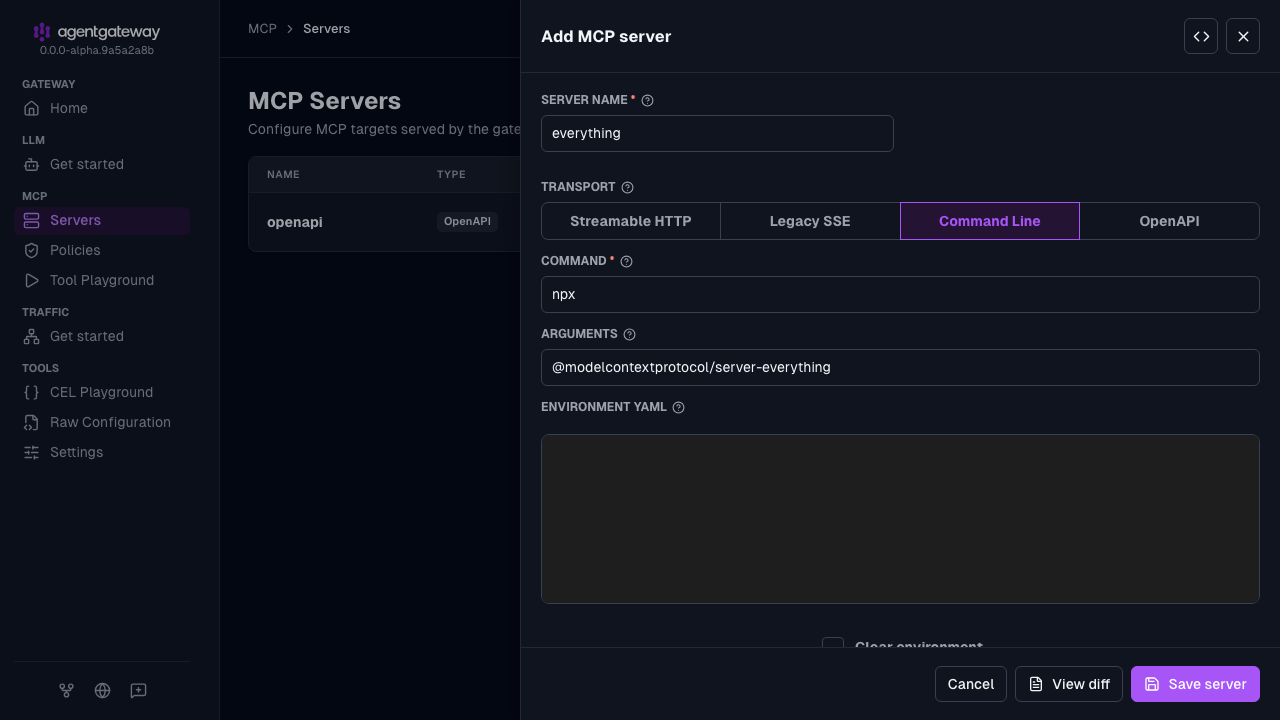Screen dimensions: 1280x720
Task: Click the Tool Playground play icon
Action: click(x=31, y=280)
